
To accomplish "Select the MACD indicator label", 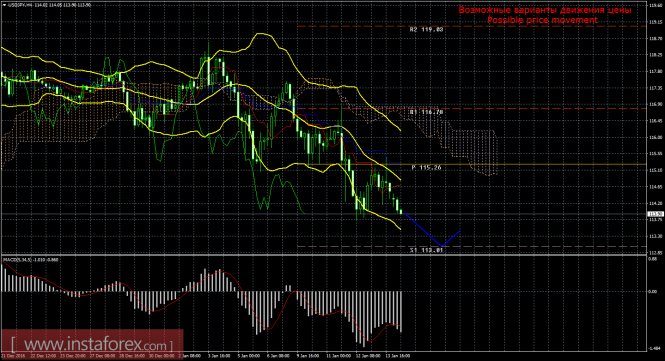I will tap(31, 259).
